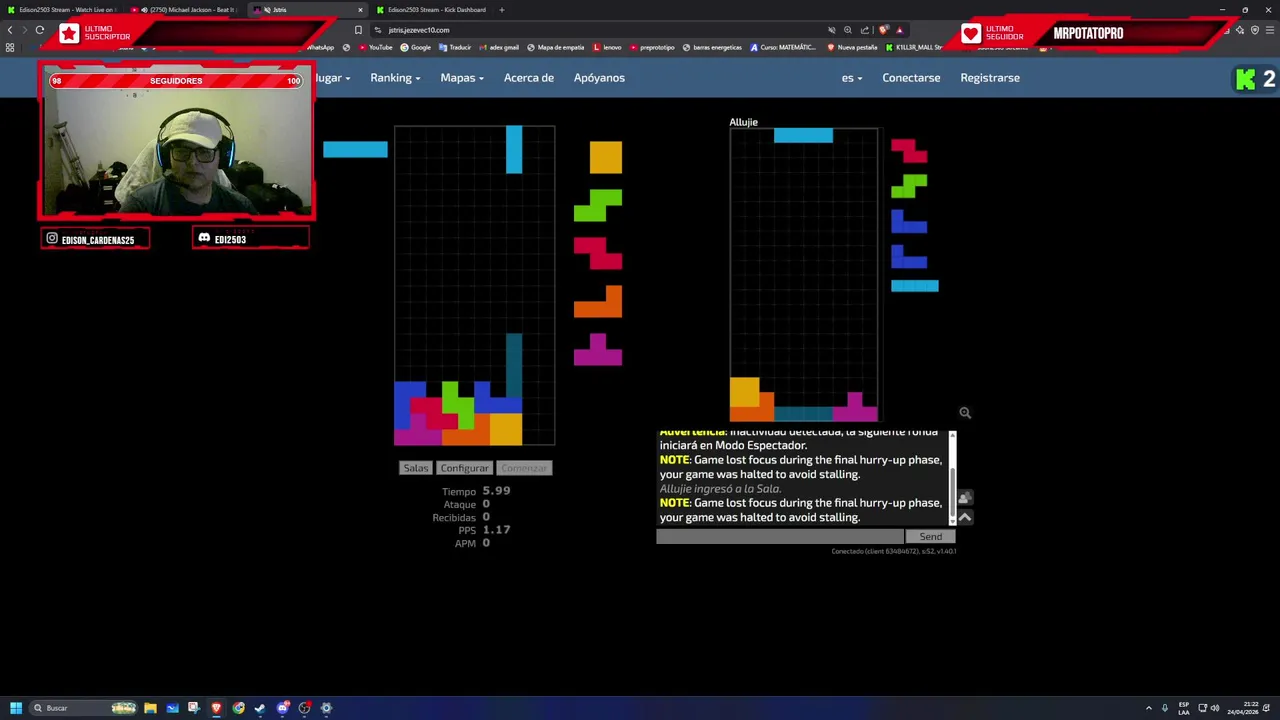
Task: Expand the Jugar dropdown menu
Action: [333, 78]
